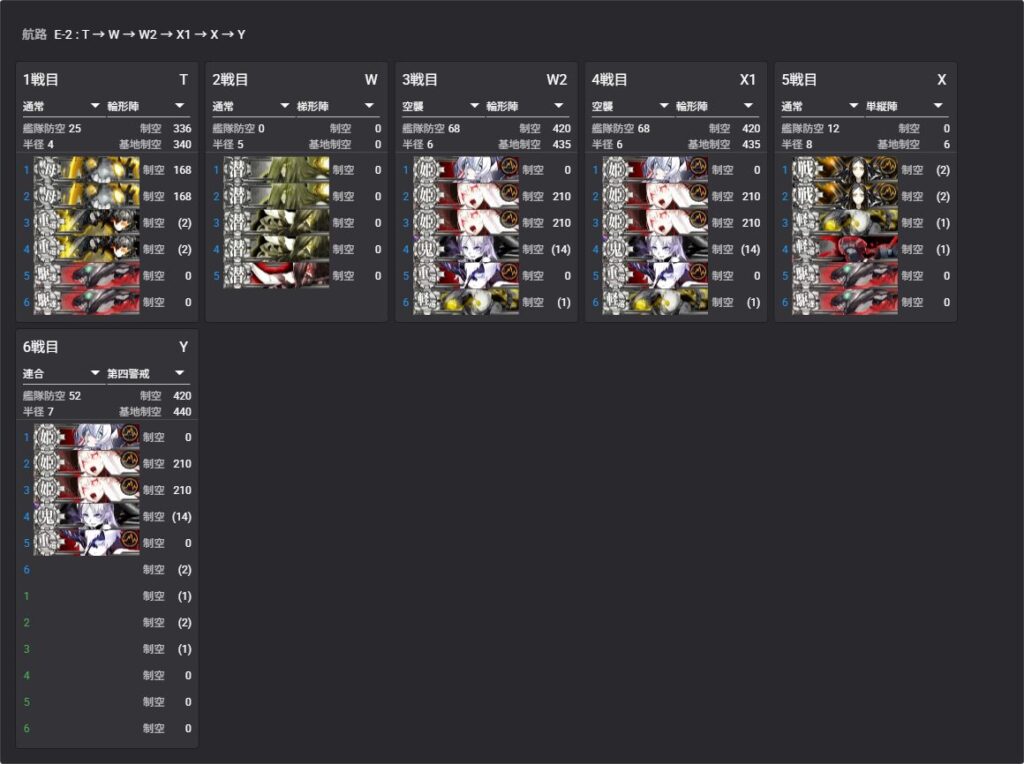Open 第四警戒 formation dropdown in 6戦目 Y

[148, 374]
